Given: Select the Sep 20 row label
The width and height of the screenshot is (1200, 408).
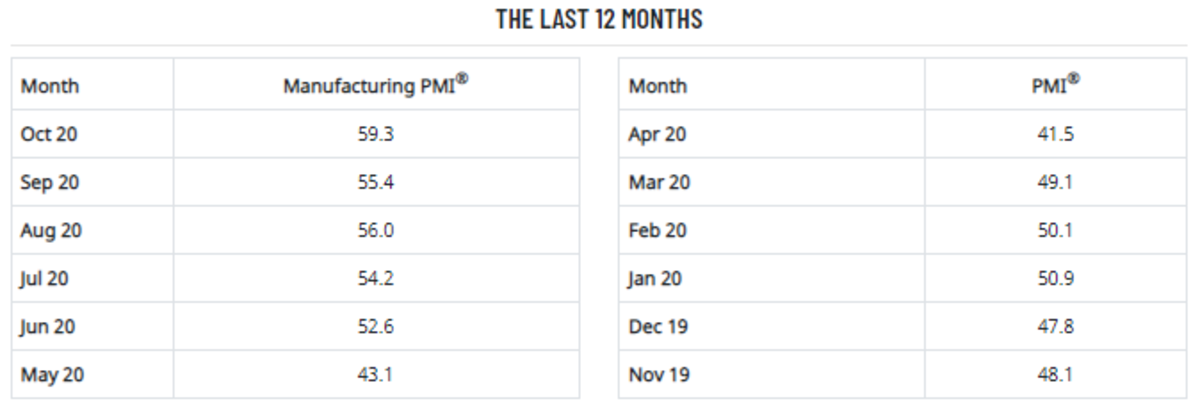Looking at the screenshot, I should 50,182.
